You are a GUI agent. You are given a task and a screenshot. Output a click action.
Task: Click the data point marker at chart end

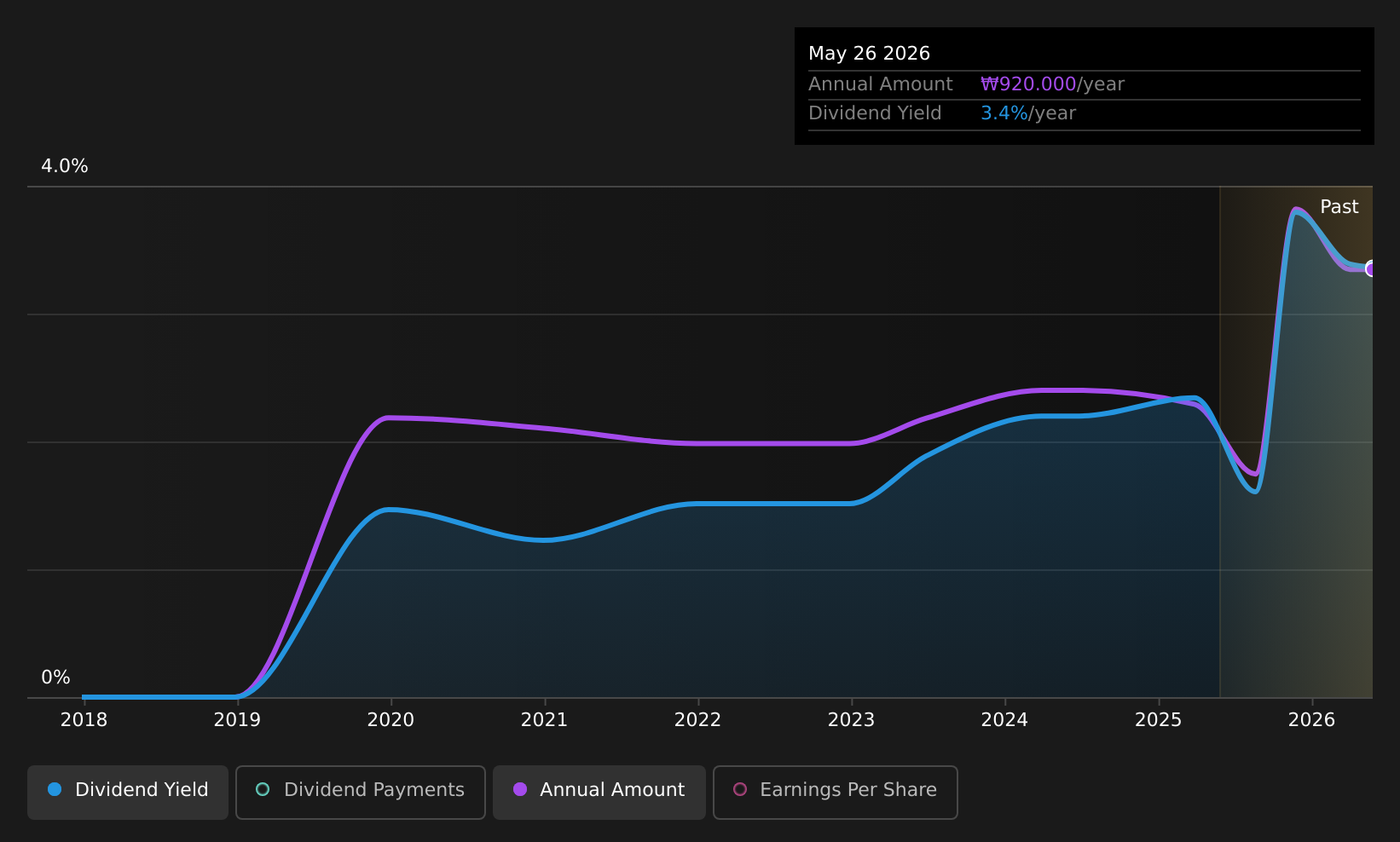tap(1371, 268)
